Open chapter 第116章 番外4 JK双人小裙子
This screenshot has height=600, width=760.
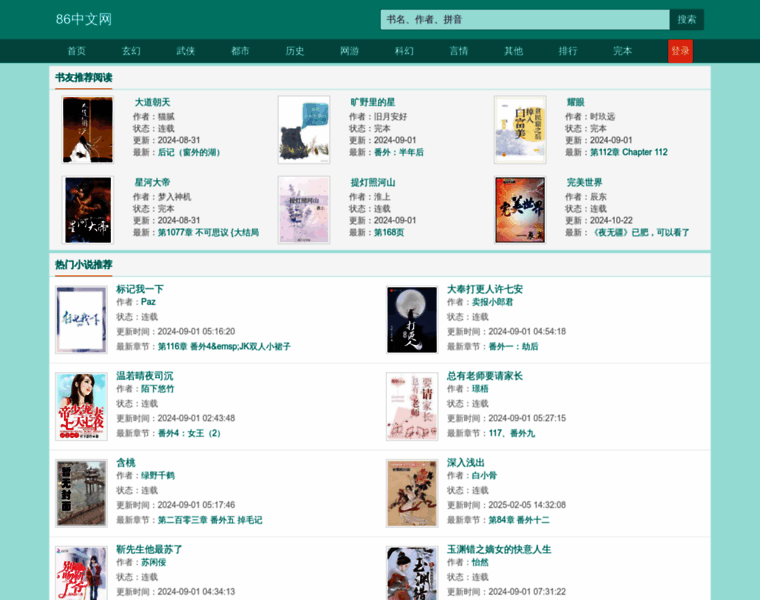click(x=224, y=347)
